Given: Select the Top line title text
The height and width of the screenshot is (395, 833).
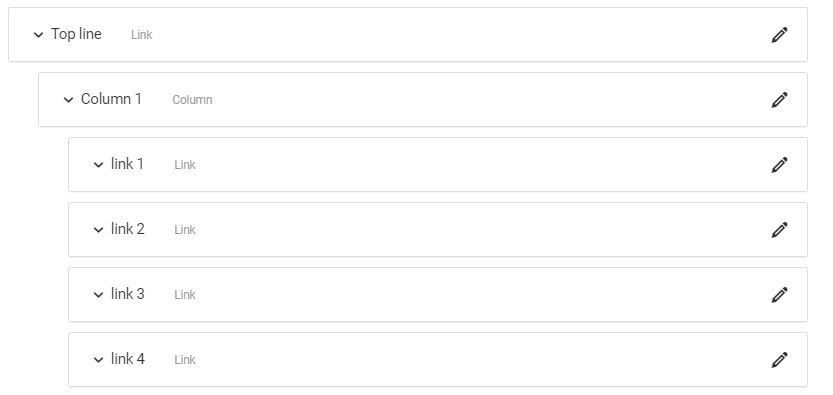Looking at the screenshot, I should (x=76, y=34).
